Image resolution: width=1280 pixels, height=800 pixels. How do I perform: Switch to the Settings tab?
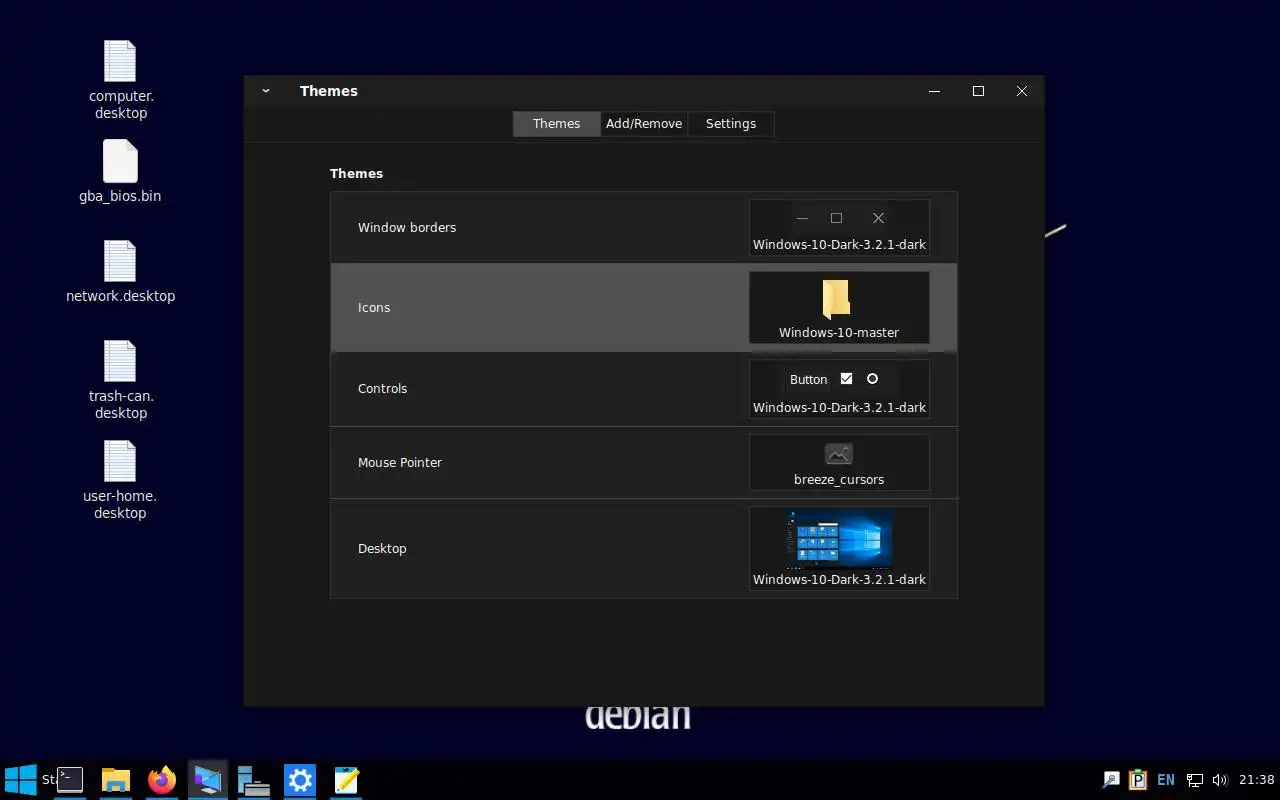pos(731,124)
